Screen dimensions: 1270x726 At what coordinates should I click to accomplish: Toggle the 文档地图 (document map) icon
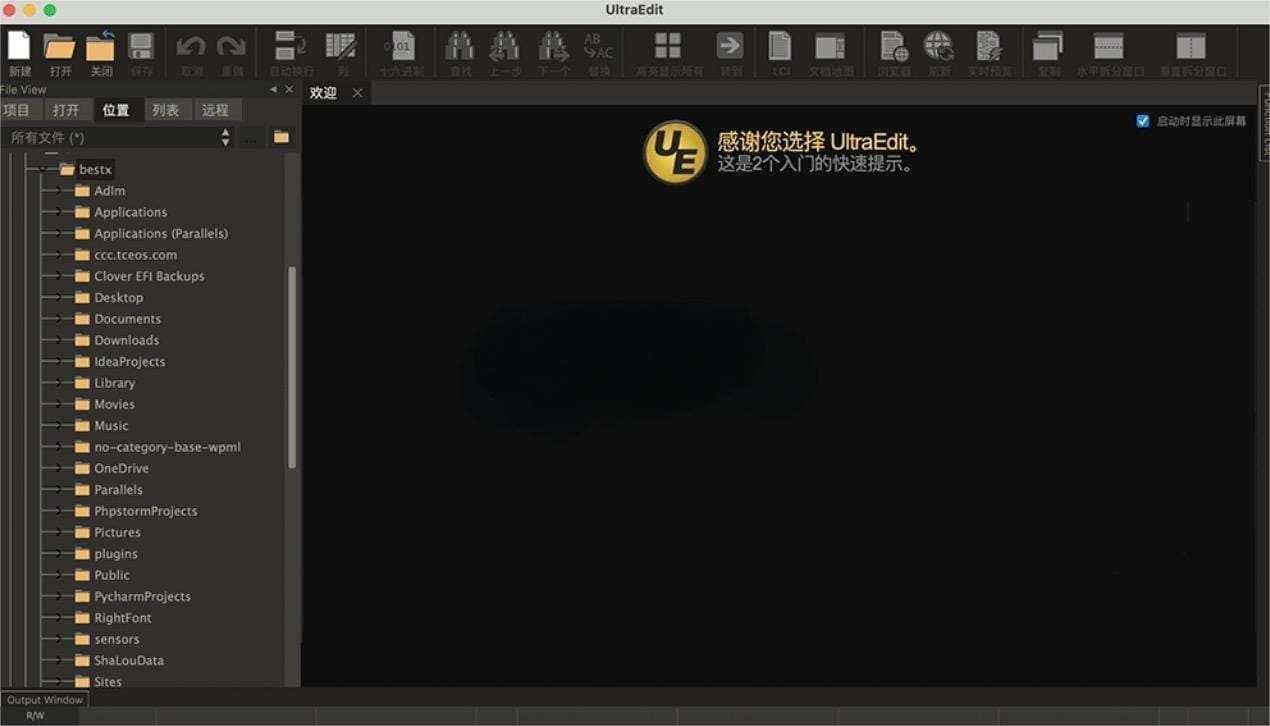click(x=830, y=46)
